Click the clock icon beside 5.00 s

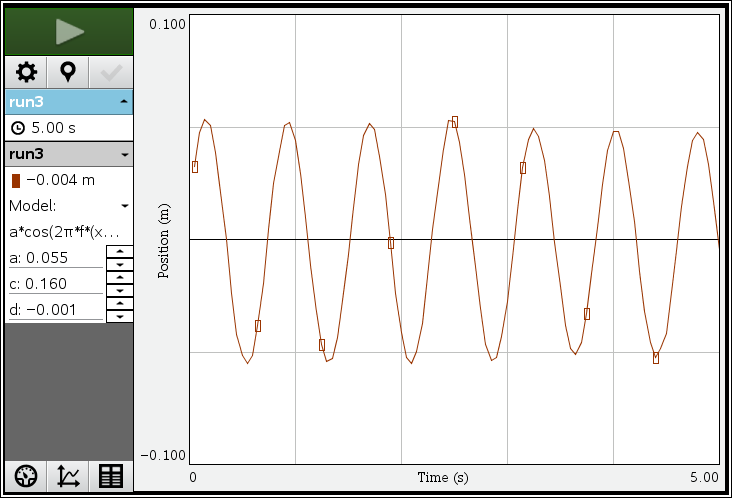click(18, 128)
